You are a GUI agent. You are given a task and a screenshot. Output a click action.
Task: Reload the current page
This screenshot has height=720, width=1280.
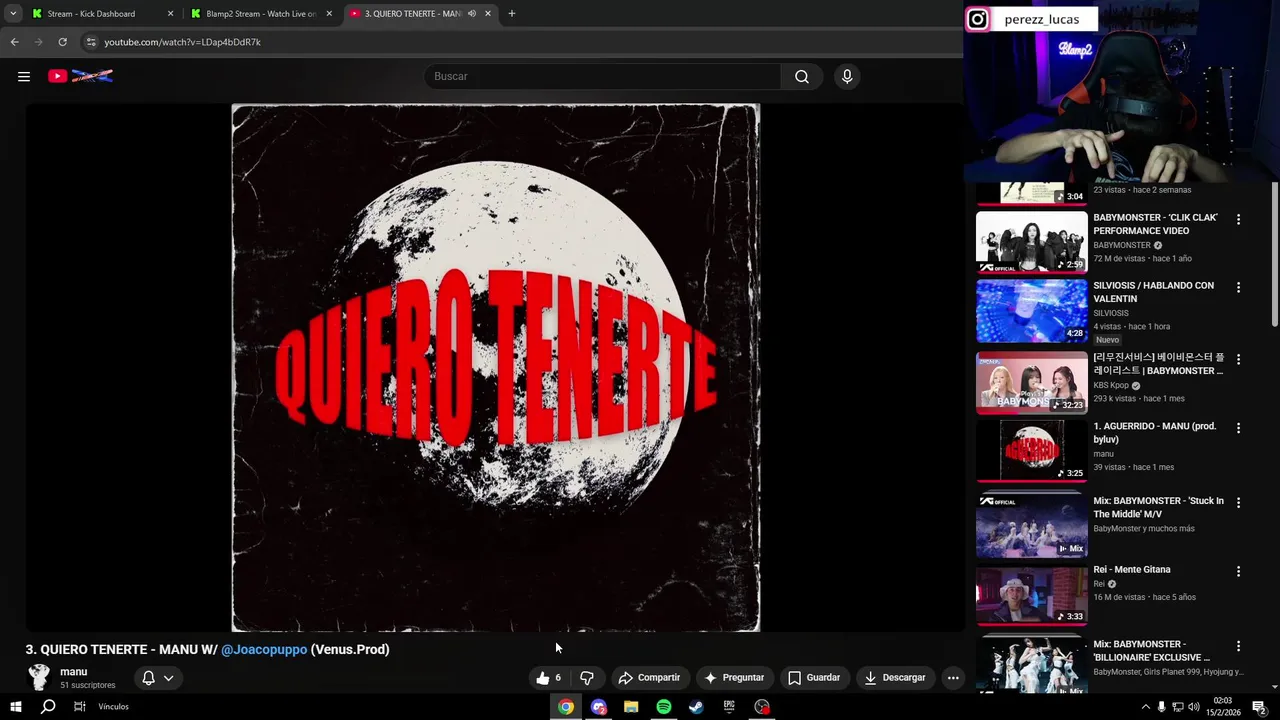[x=62, y=42]
